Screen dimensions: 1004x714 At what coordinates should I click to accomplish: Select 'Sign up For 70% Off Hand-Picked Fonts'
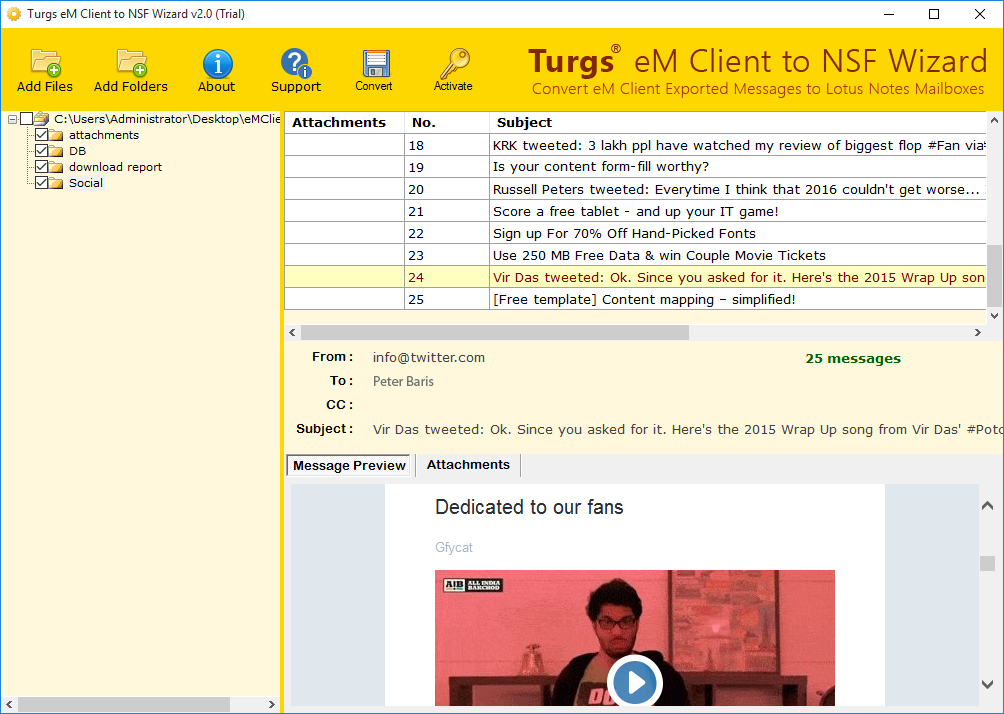click(x=635, y=233)
